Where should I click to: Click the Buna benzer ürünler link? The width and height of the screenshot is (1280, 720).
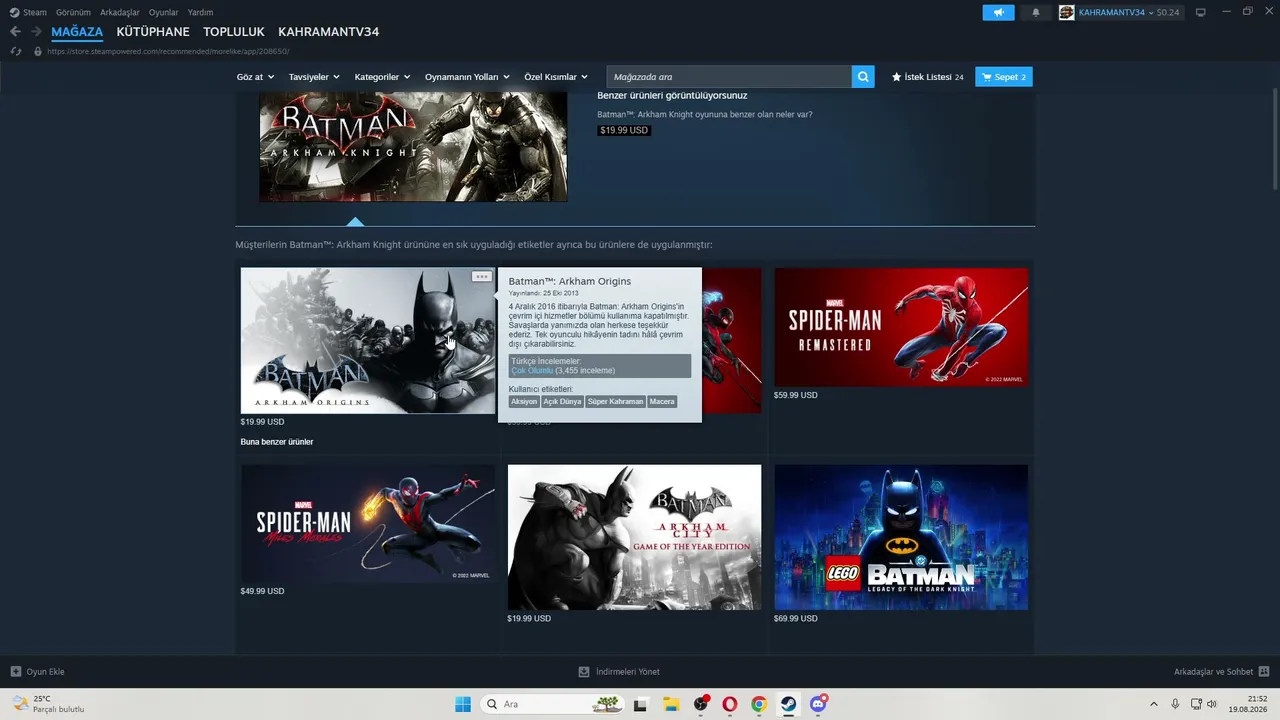coord(277,442)
